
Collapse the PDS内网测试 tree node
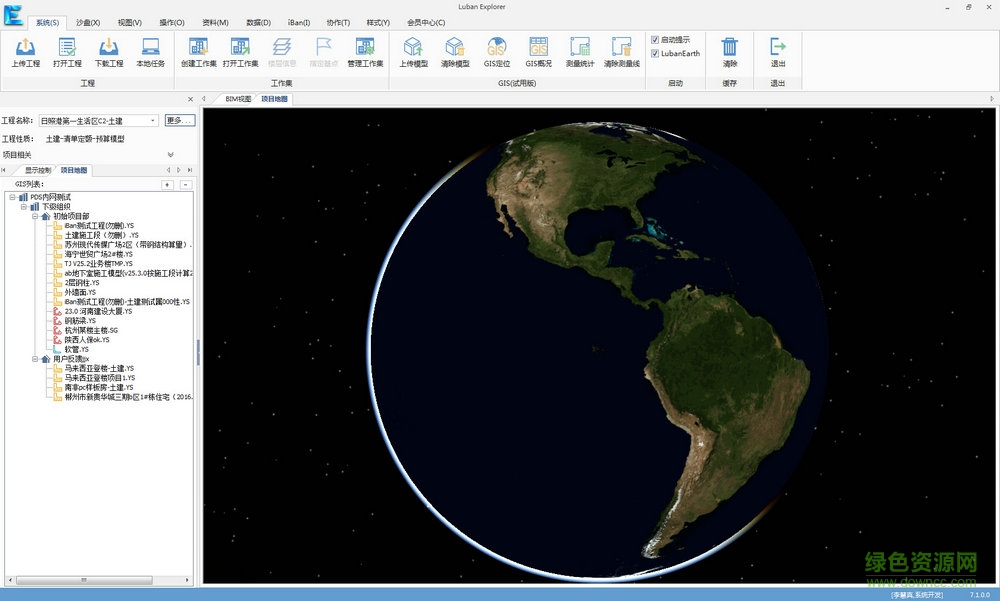(x=11, y=197)
